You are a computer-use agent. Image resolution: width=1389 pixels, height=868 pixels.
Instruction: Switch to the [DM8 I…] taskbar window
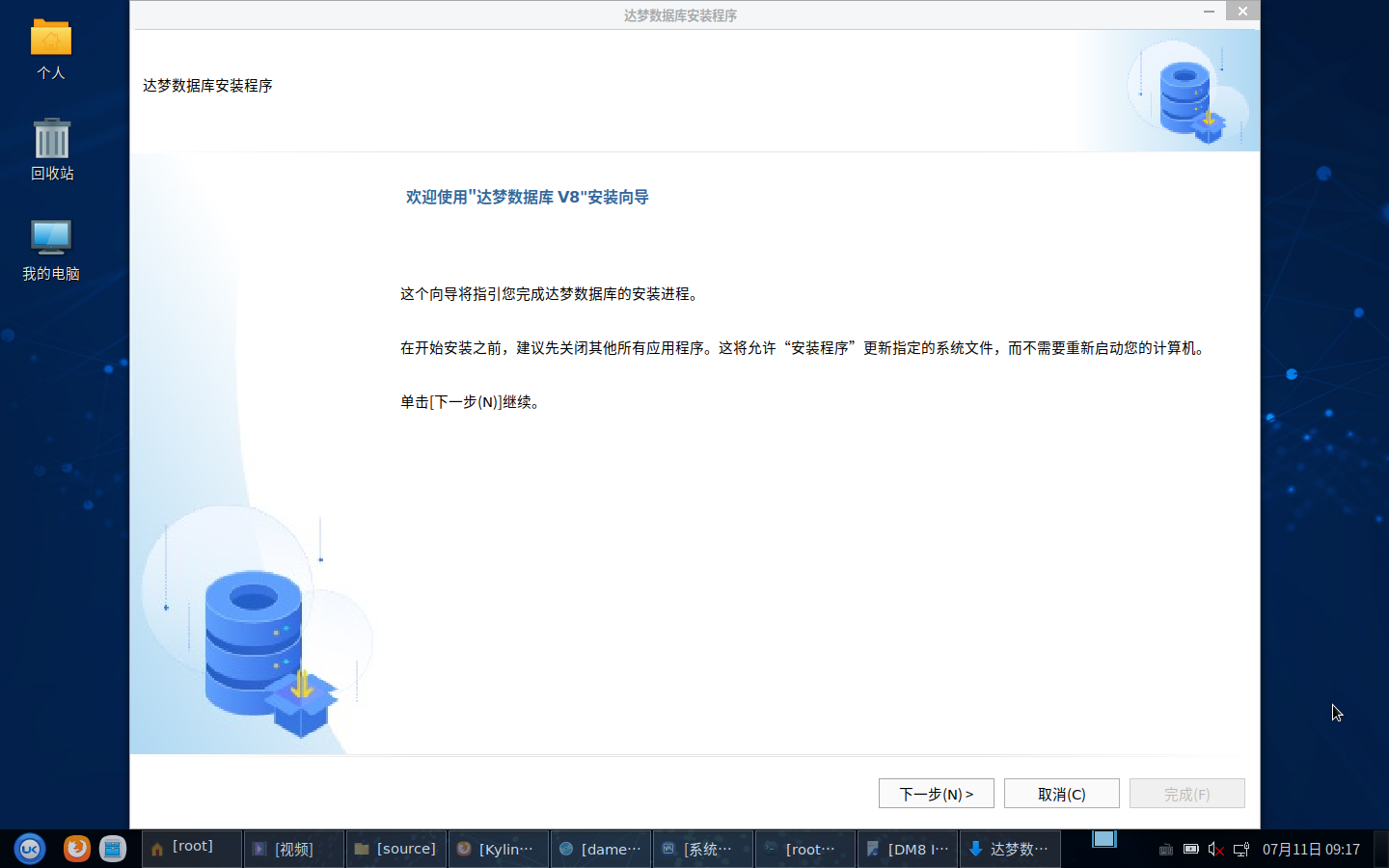(x=907, y=849)
